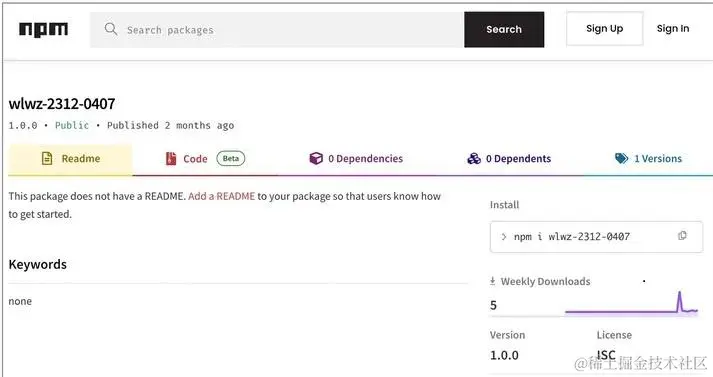This screenshot has width=713, height=377.
Task: Click the npm logo
Action: point(43,30)
